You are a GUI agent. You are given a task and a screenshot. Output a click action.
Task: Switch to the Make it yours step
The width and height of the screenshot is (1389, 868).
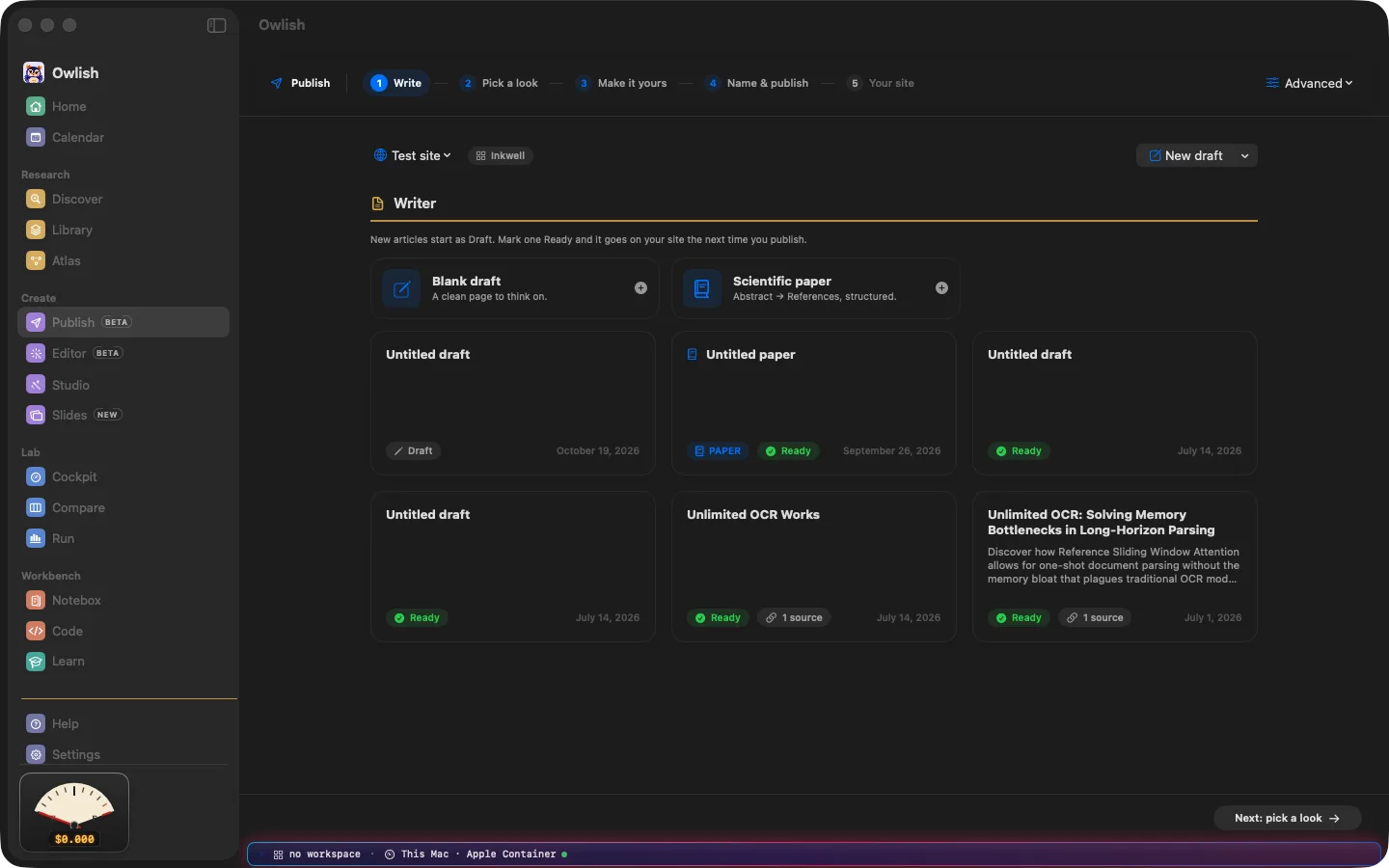[622, 83]
